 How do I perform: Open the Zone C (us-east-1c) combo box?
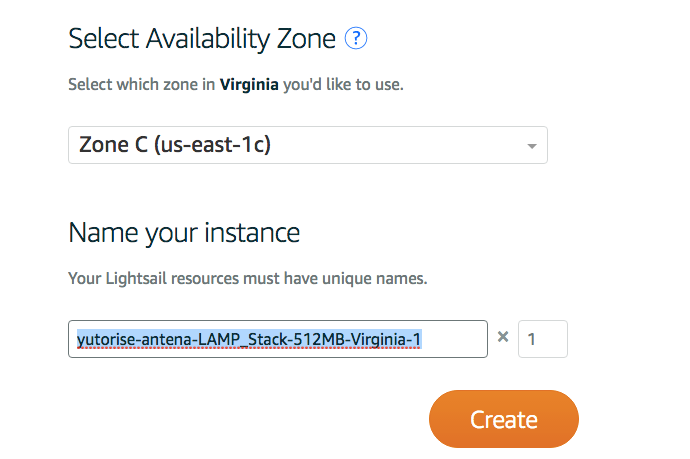[307, 145]
